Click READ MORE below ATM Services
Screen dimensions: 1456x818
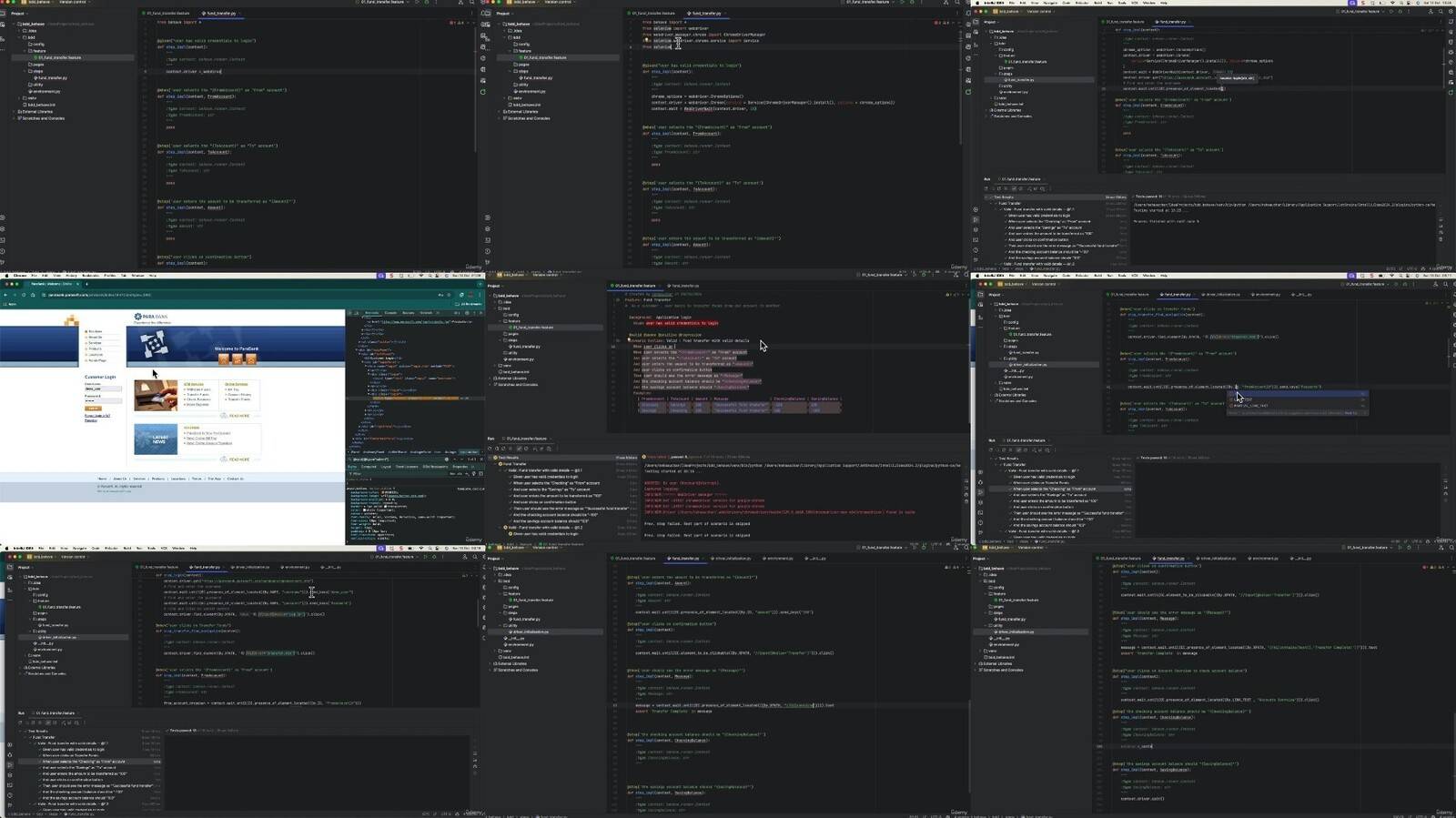tap(238, 416)
